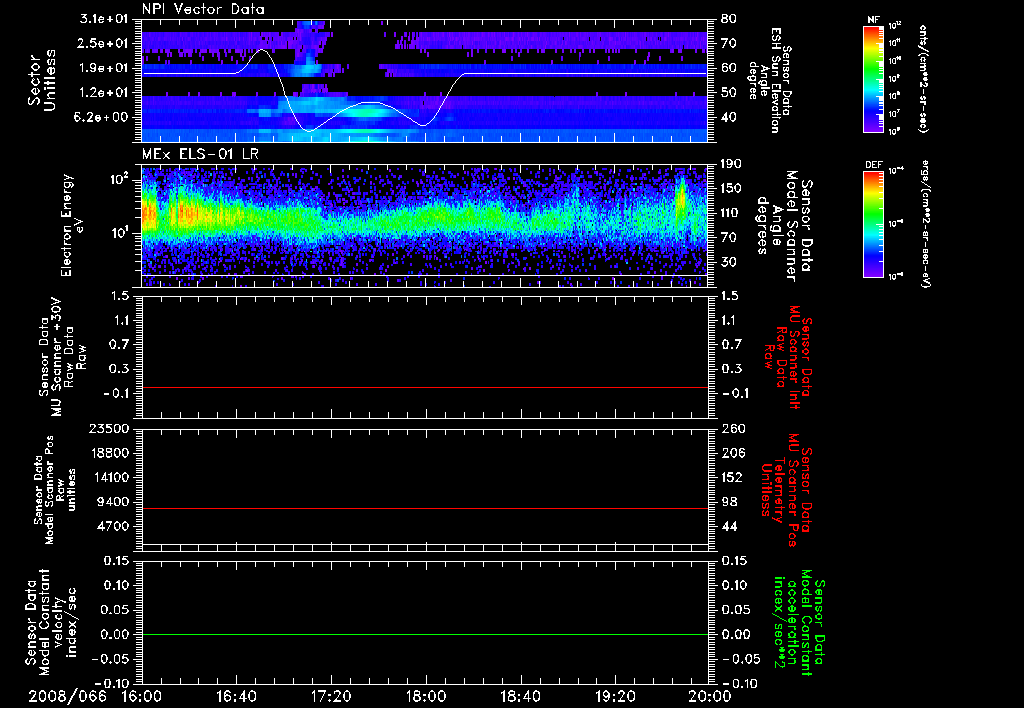Image resolution: width=1024 pixels, height=708 pixels.
Task: Click the 'Model Scanner Angle degrees' axis title
Action: click(785, 226)
